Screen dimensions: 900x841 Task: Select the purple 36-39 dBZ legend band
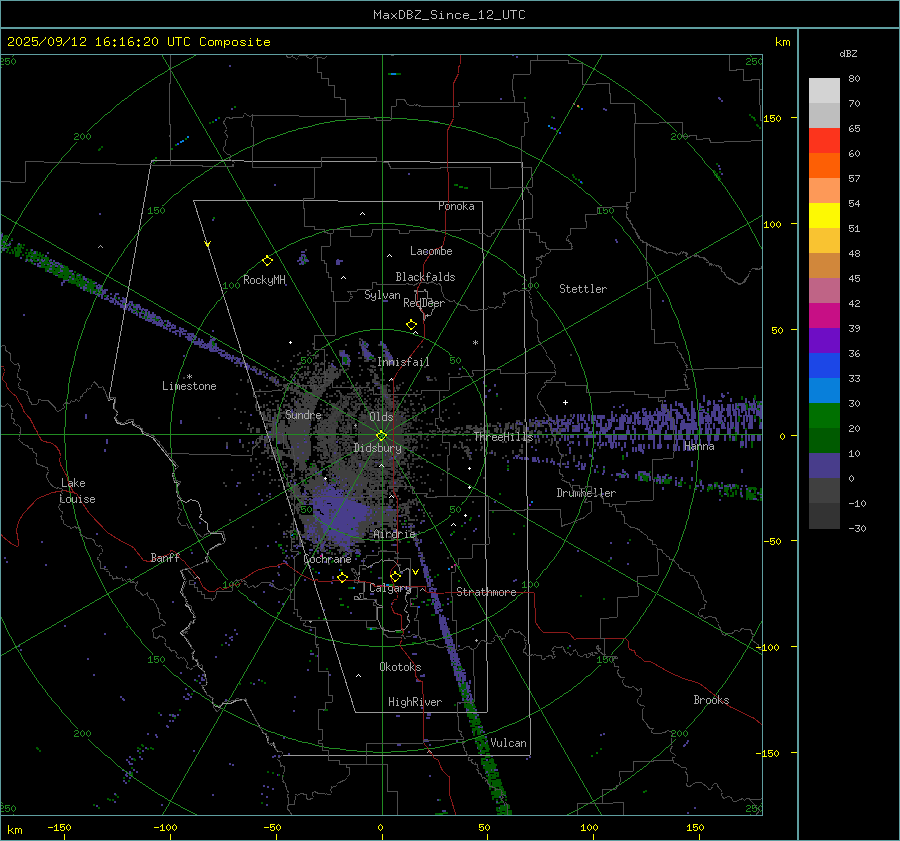[x=824, y=341]
